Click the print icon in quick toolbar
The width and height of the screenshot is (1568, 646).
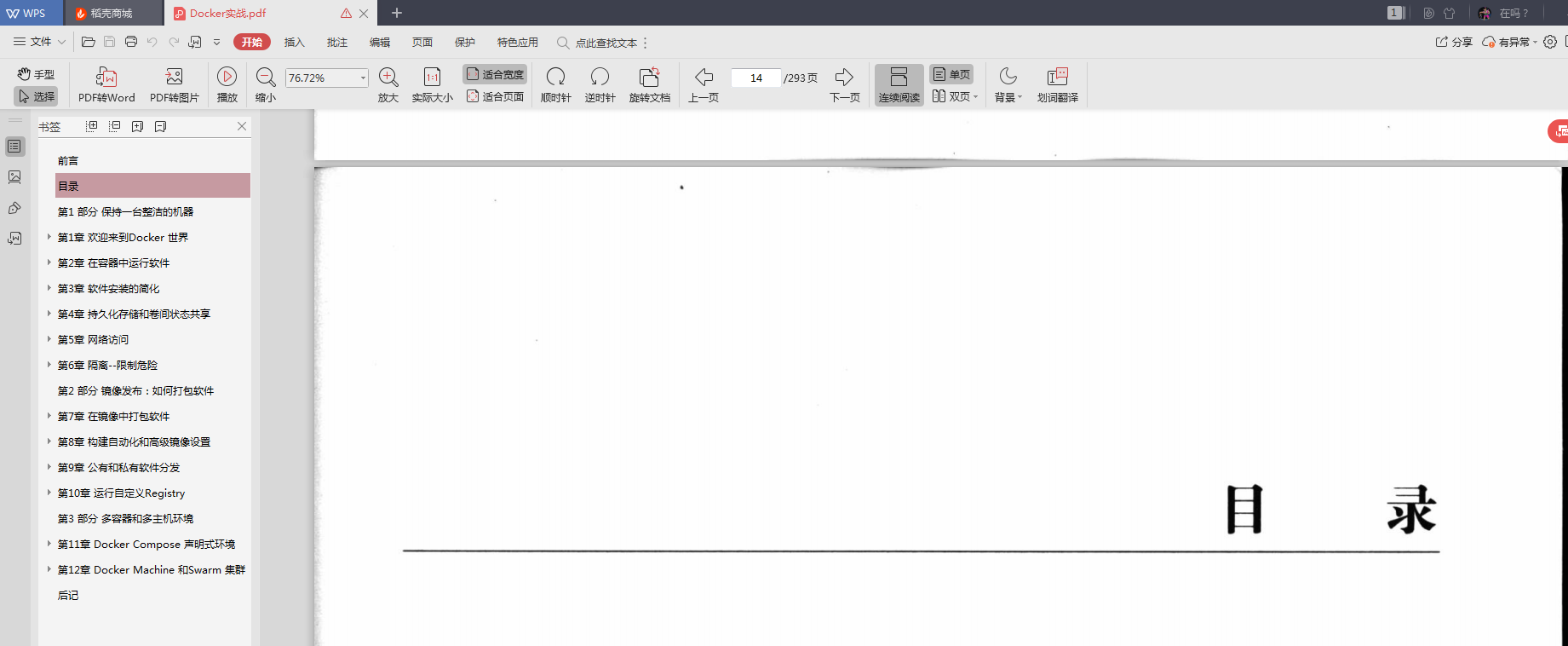click(x=130, y=42)
